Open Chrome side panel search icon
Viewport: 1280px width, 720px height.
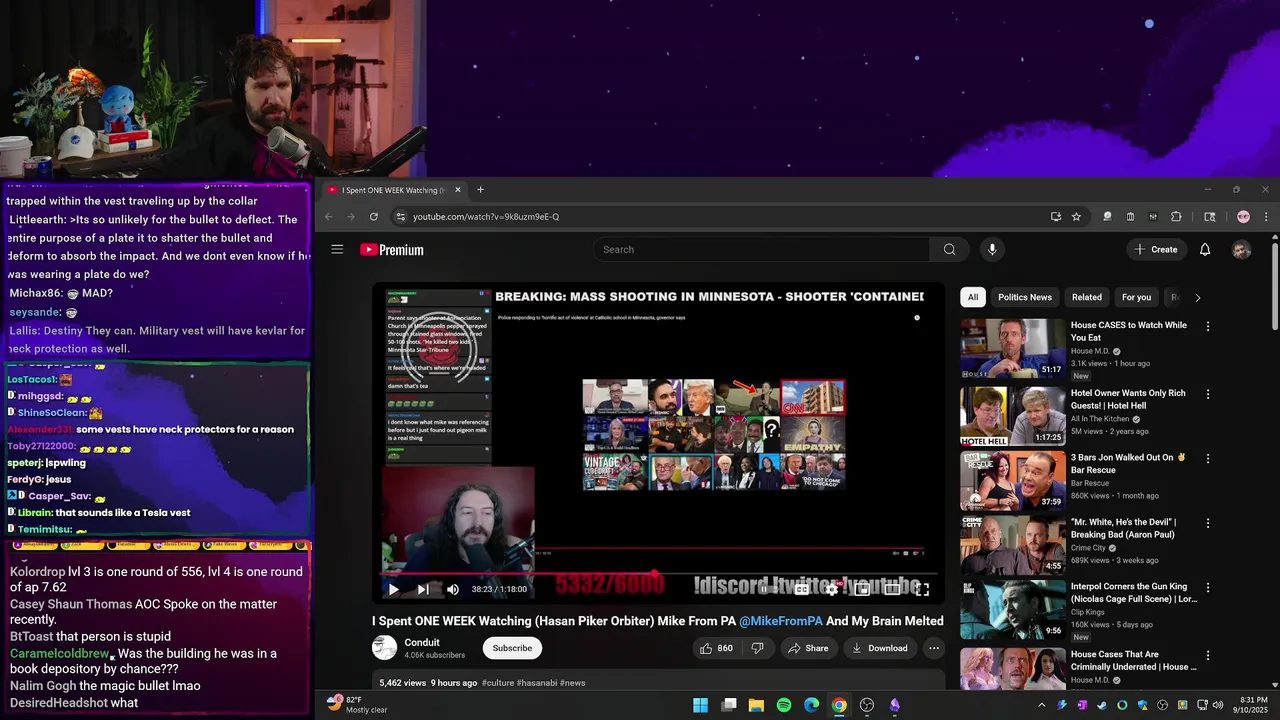[1209, 216]
